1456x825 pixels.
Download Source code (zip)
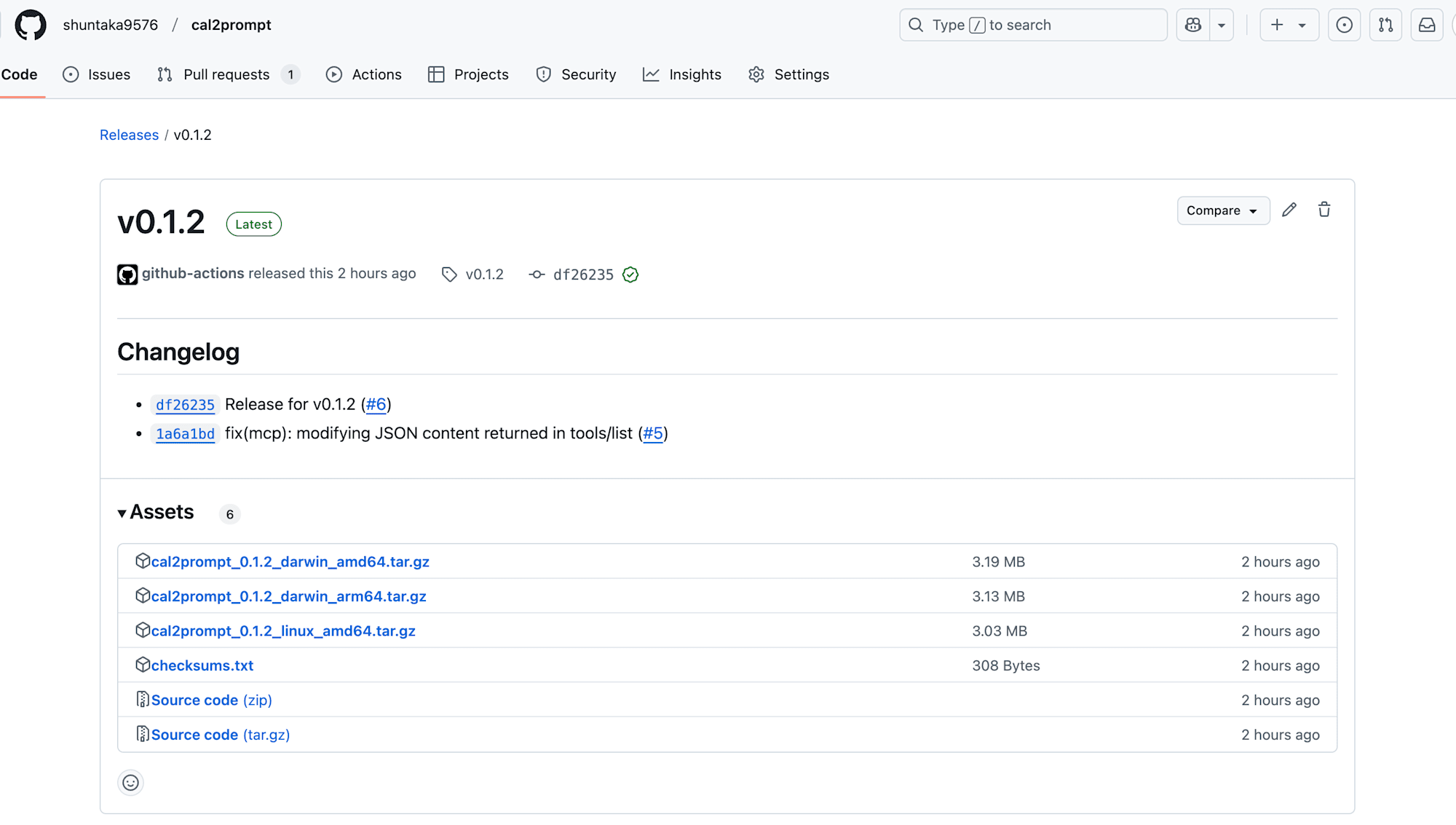pos(211,700)
